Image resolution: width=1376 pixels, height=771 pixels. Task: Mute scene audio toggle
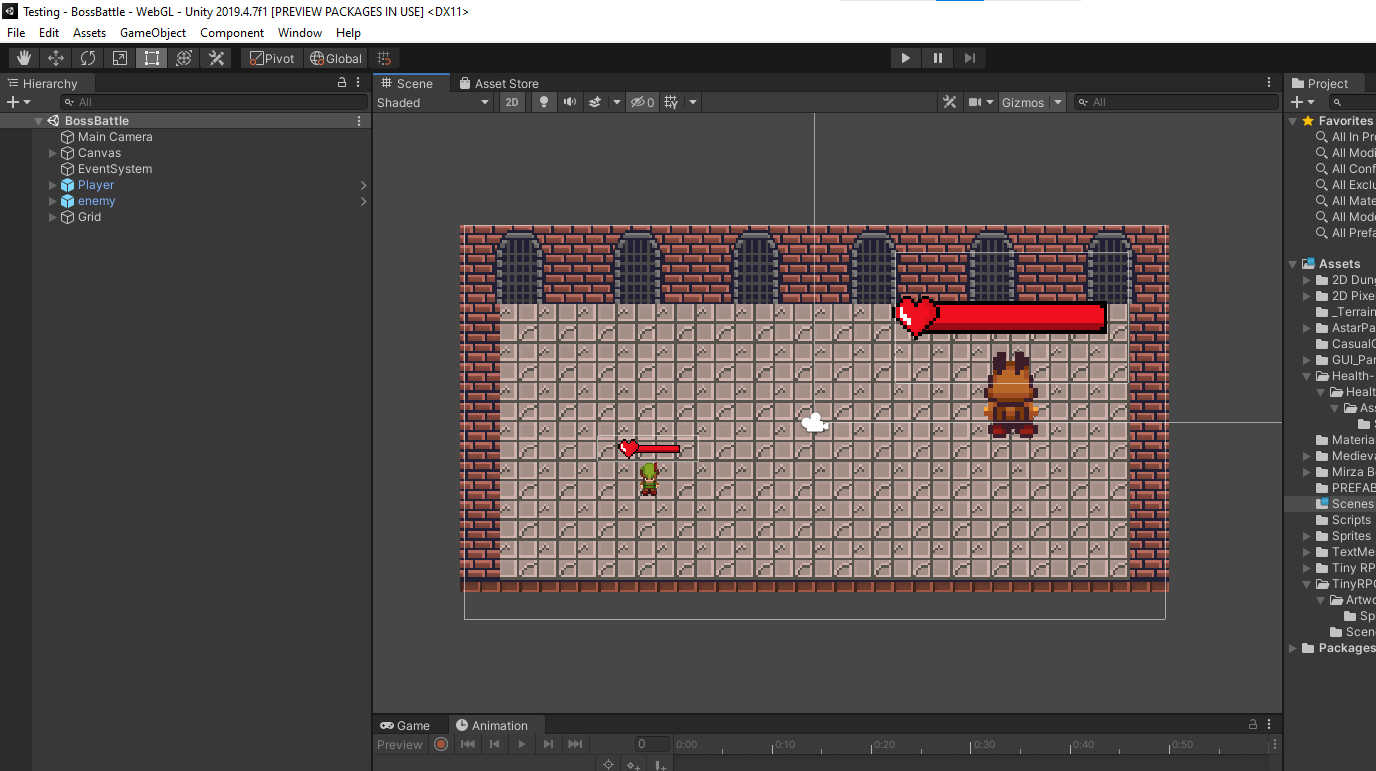(570, 102)
